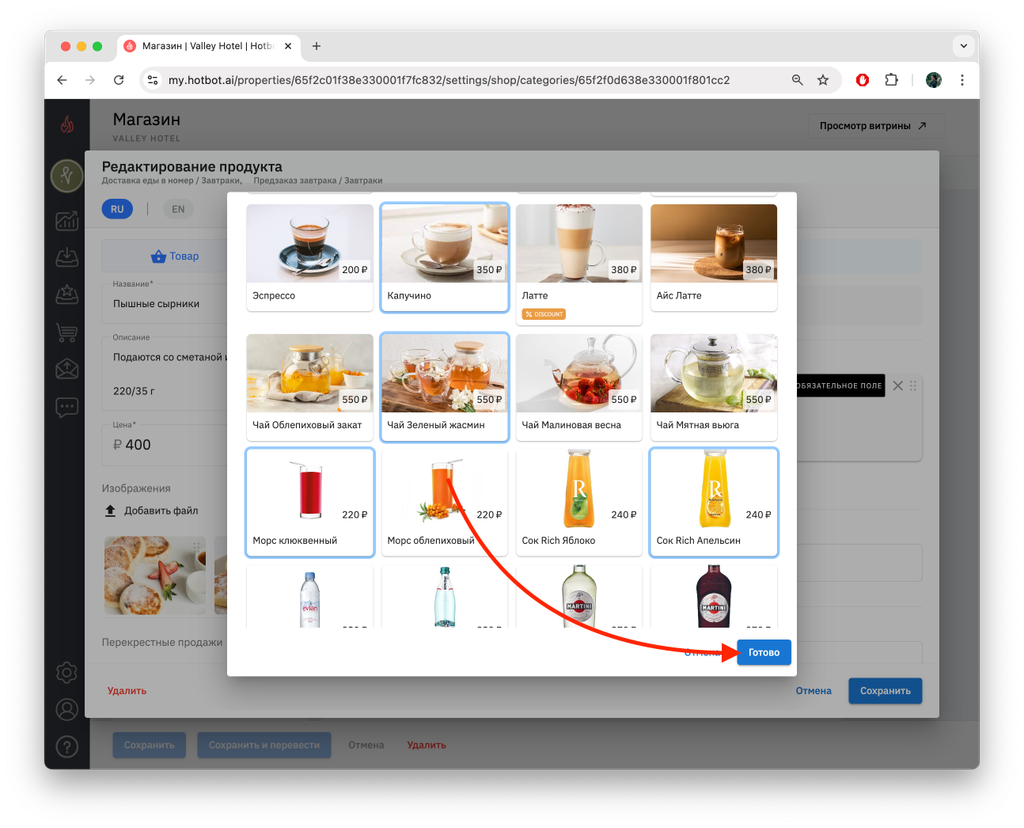Click the browser address bar URL
1024x828 pixels.
pyautogui.click(x=449, y=80)
